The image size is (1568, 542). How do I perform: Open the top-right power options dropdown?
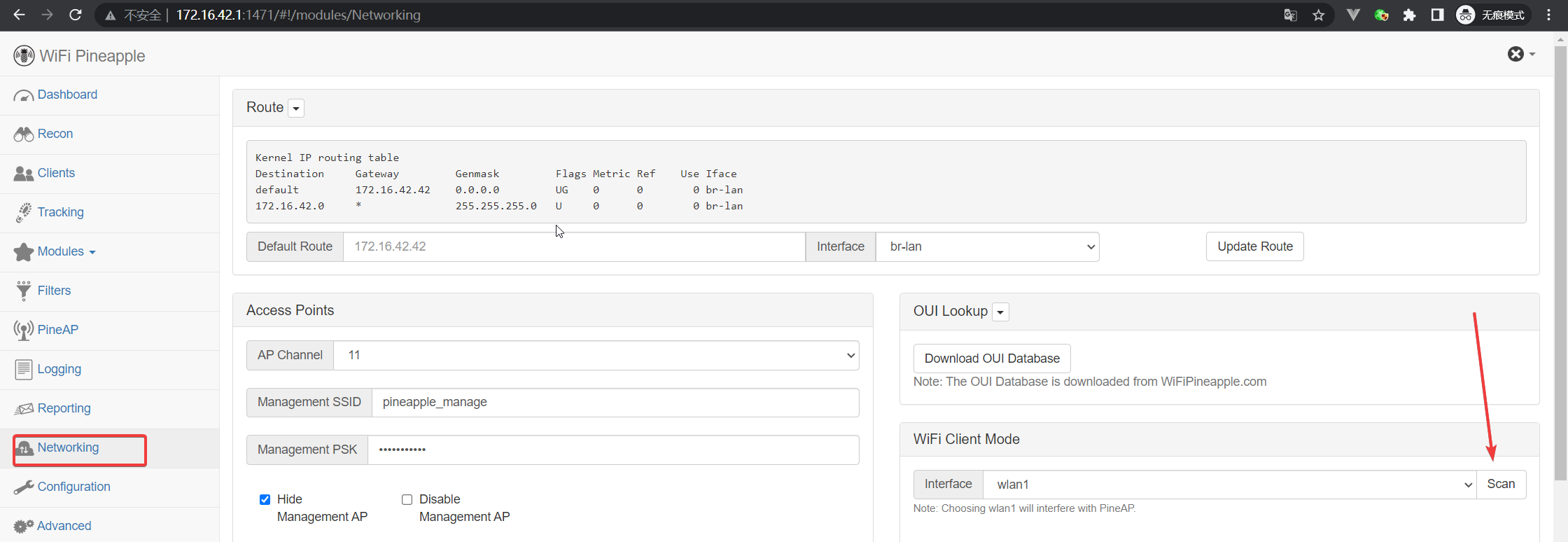(x=1521, y=54)
